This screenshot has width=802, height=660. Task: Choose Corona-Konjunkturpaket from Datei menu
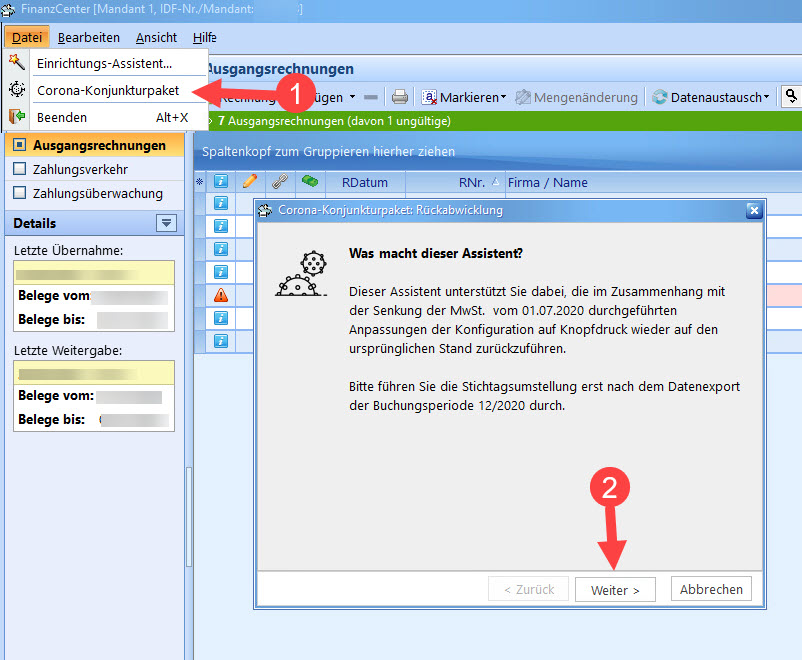108,90
